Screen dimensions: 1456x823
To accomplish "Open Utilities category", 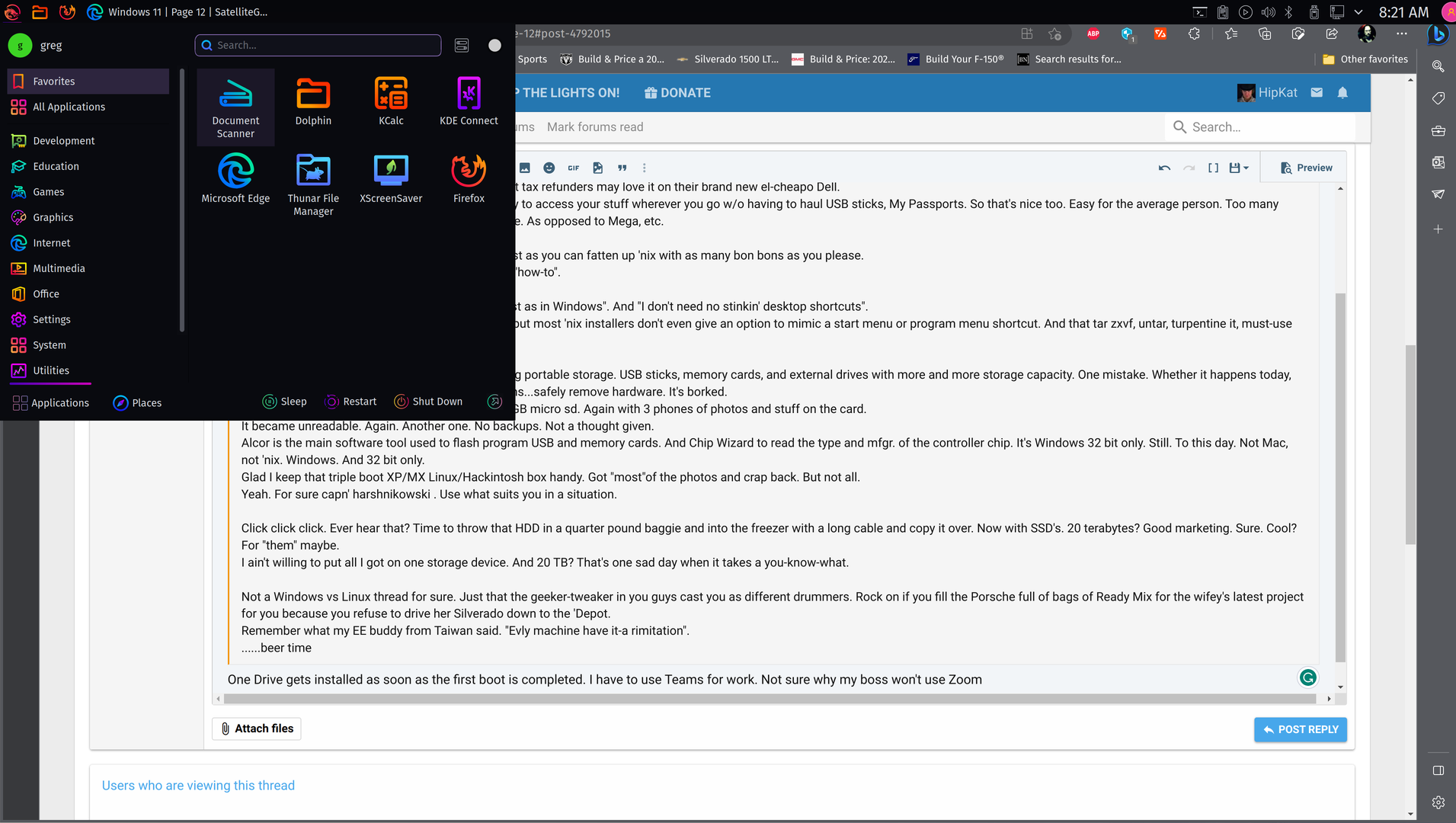I will tap(88, 370).
